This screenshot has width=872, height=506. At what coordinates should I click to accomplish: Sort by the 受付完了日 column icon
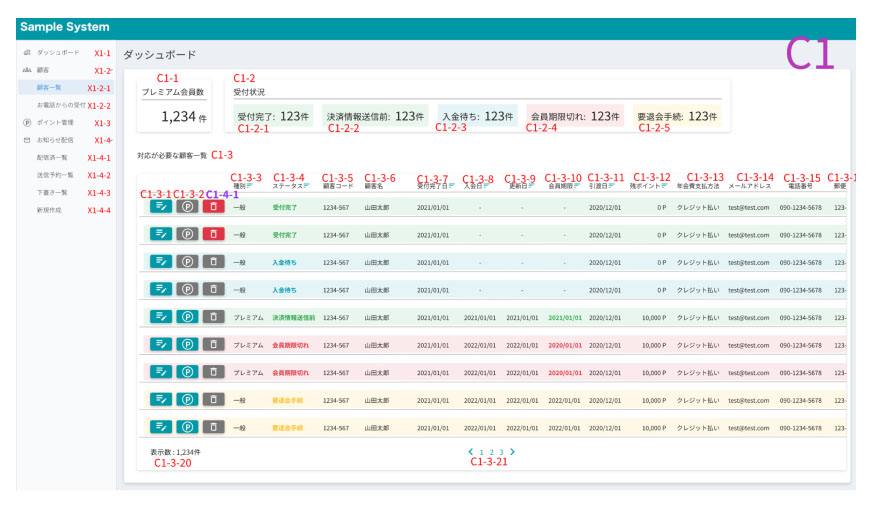pyautogui.click(x=452, y=186)
